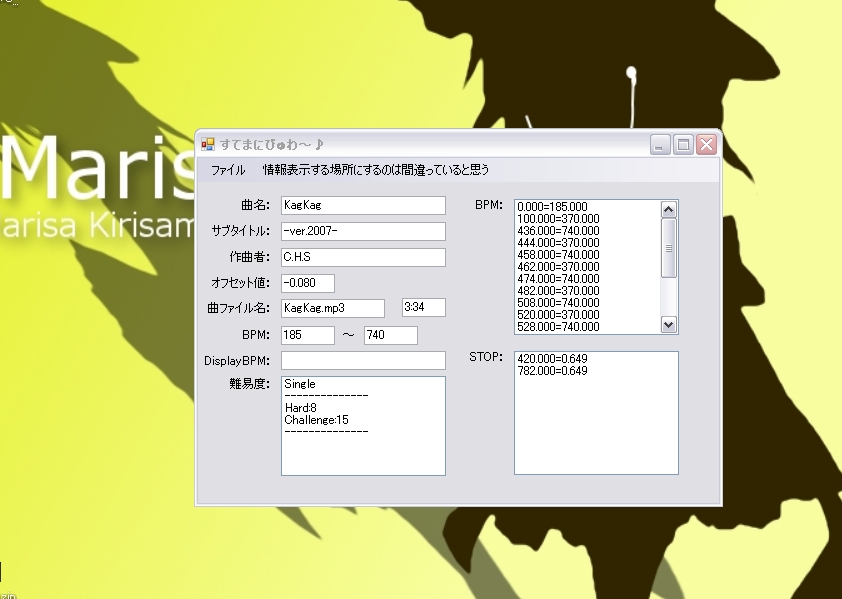The image size is (842, 599).
Task: Click the BPM list scrollbar thumb
Action: coord(669,248)
